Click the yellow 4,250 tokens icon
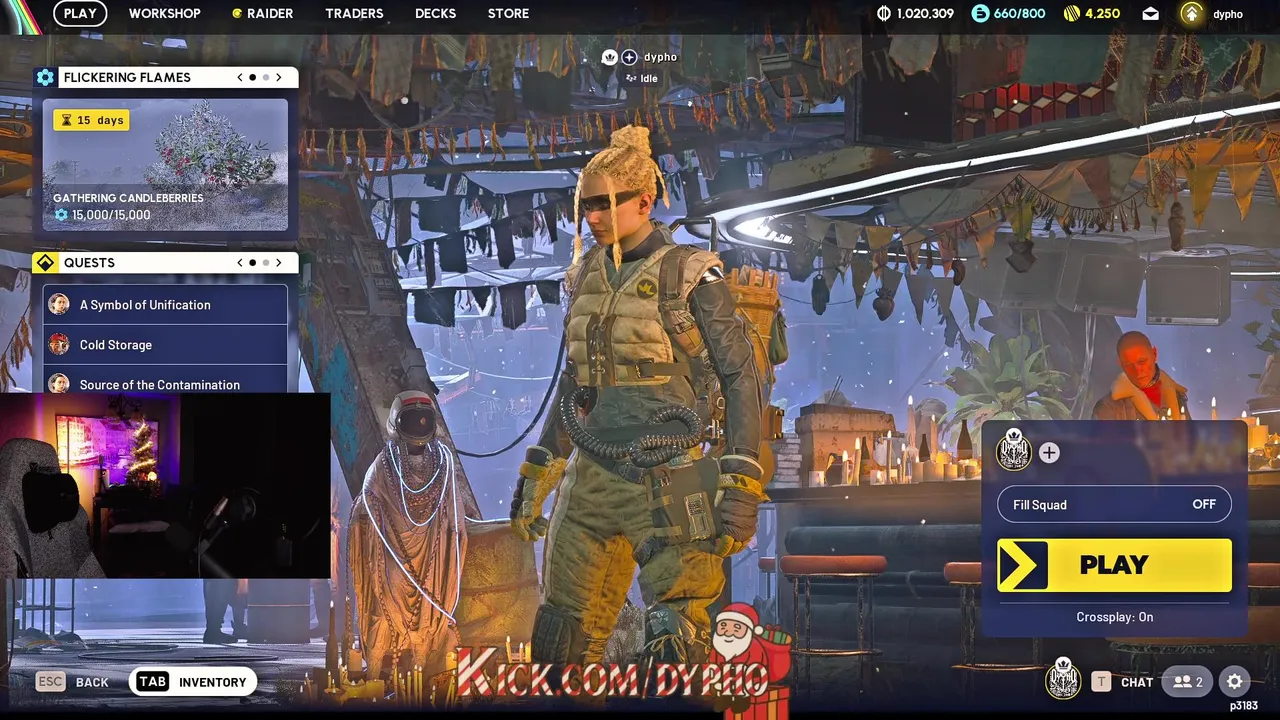 (1071, 13)
